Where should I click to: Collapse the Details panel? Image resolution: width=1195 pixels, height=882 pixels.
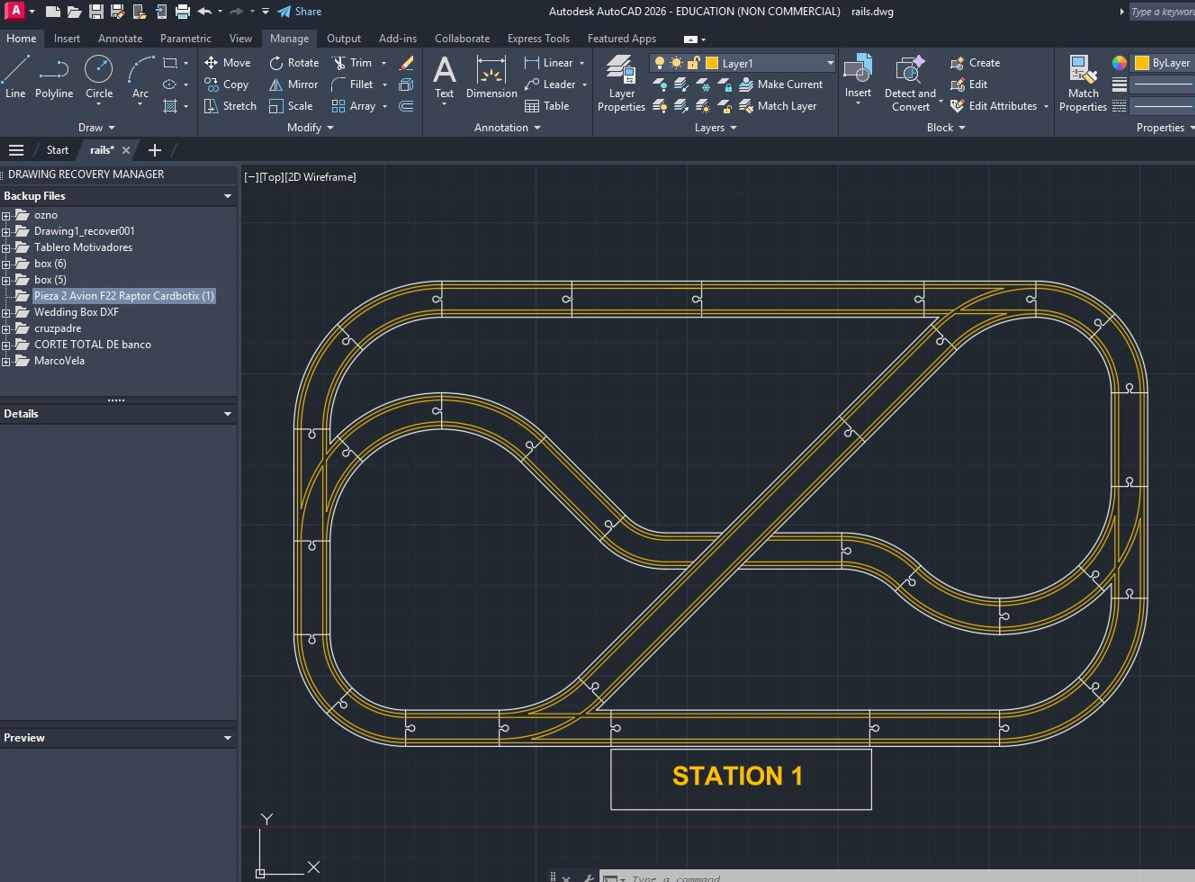click(x=227, y=413)
